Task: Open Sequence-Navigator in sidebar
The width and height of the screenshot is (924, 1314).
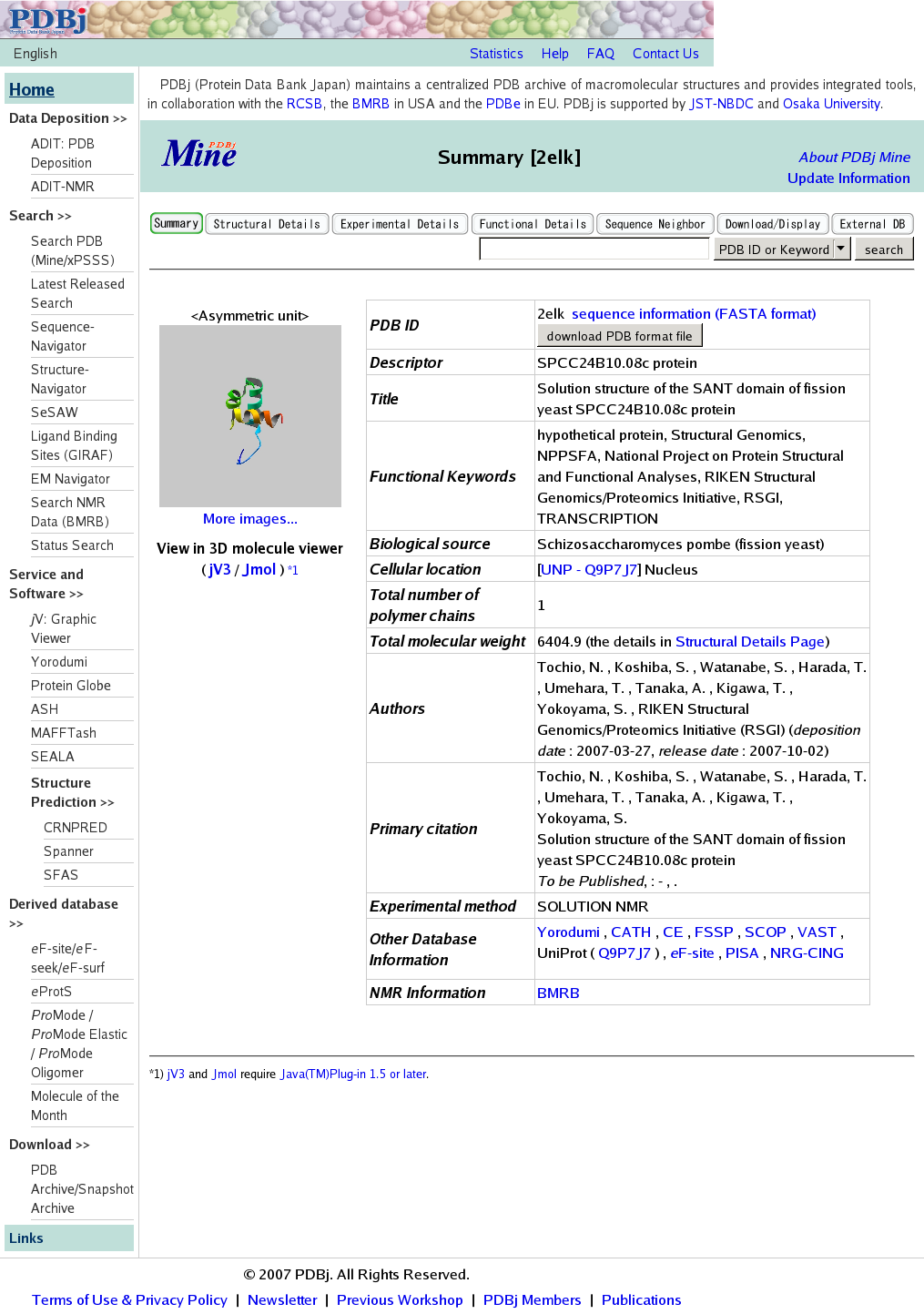Action: coord(63,336)
